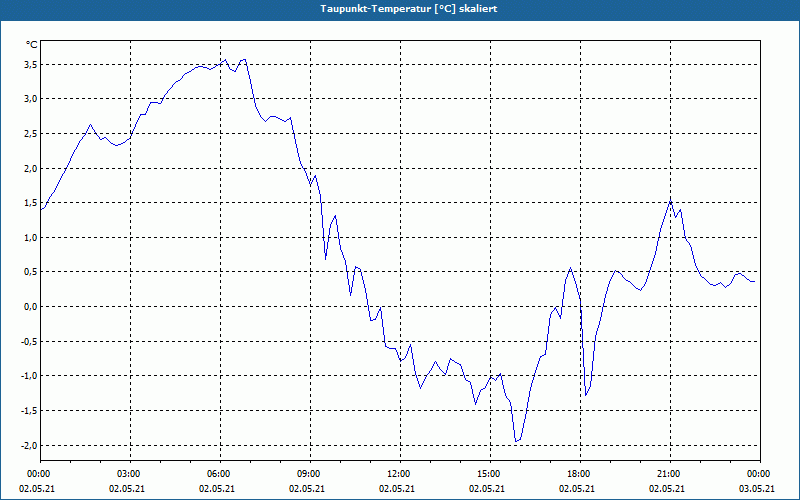Click the "02.05.21" date under 21:00
The width and height of the screenshot is (800, 500).
click(667, 488)
